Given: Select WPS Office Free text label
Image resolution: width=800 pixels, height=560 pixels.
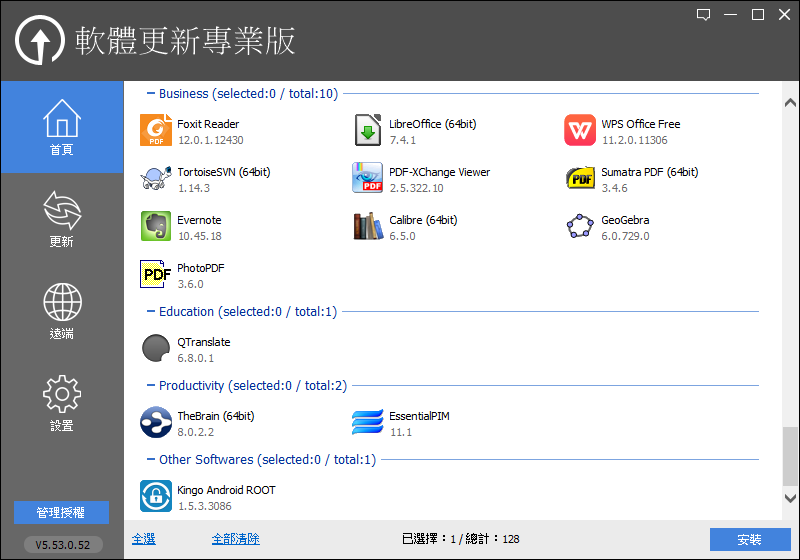Looking at the screenshot, I should tap(640, 124).
